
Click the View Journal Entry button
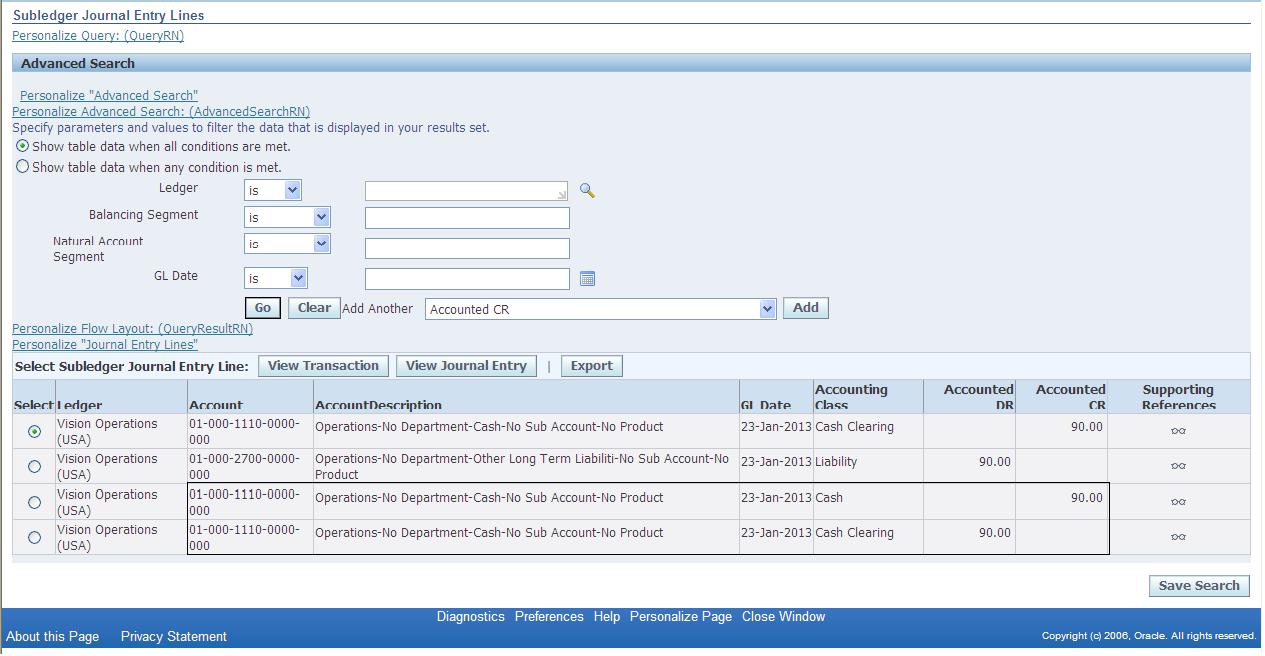coord(465,365)
